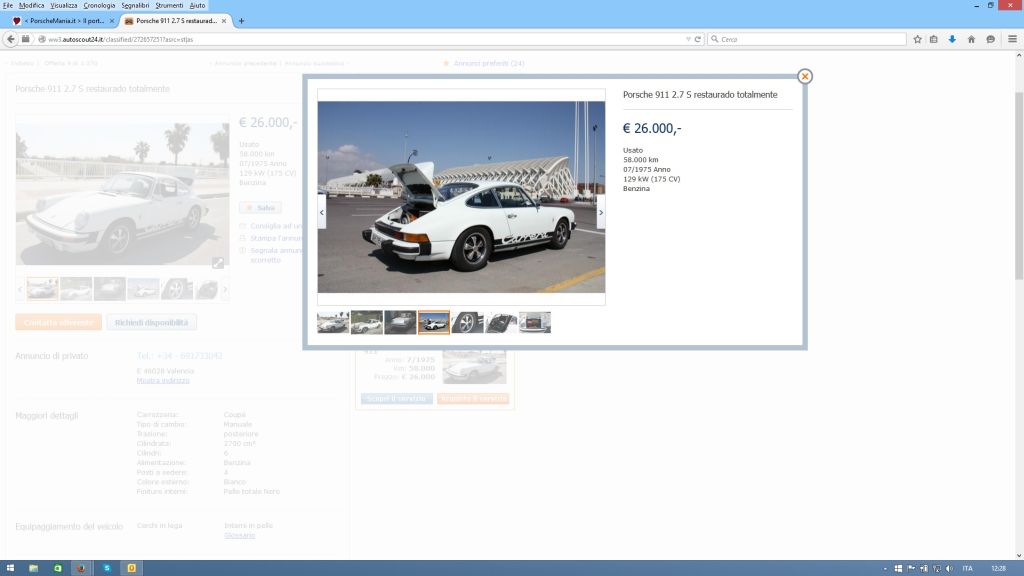Select the wheel close-up gallery thumbnail
The image size is (1024, 576).
[x=468, y=323]
